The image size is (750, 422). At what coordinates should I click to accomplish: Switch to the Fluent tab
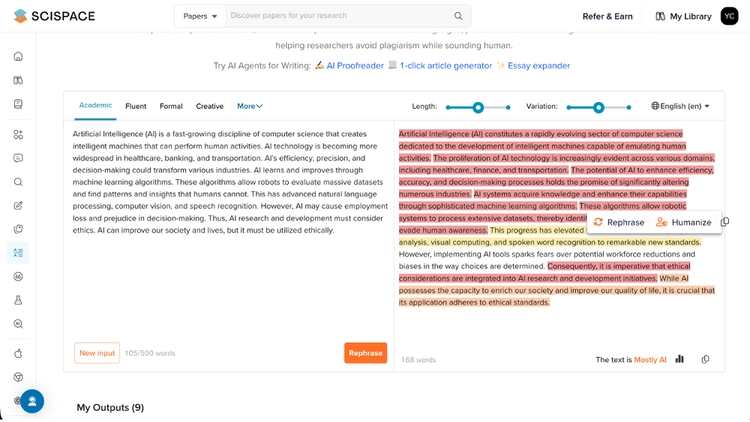pos(136,106)
